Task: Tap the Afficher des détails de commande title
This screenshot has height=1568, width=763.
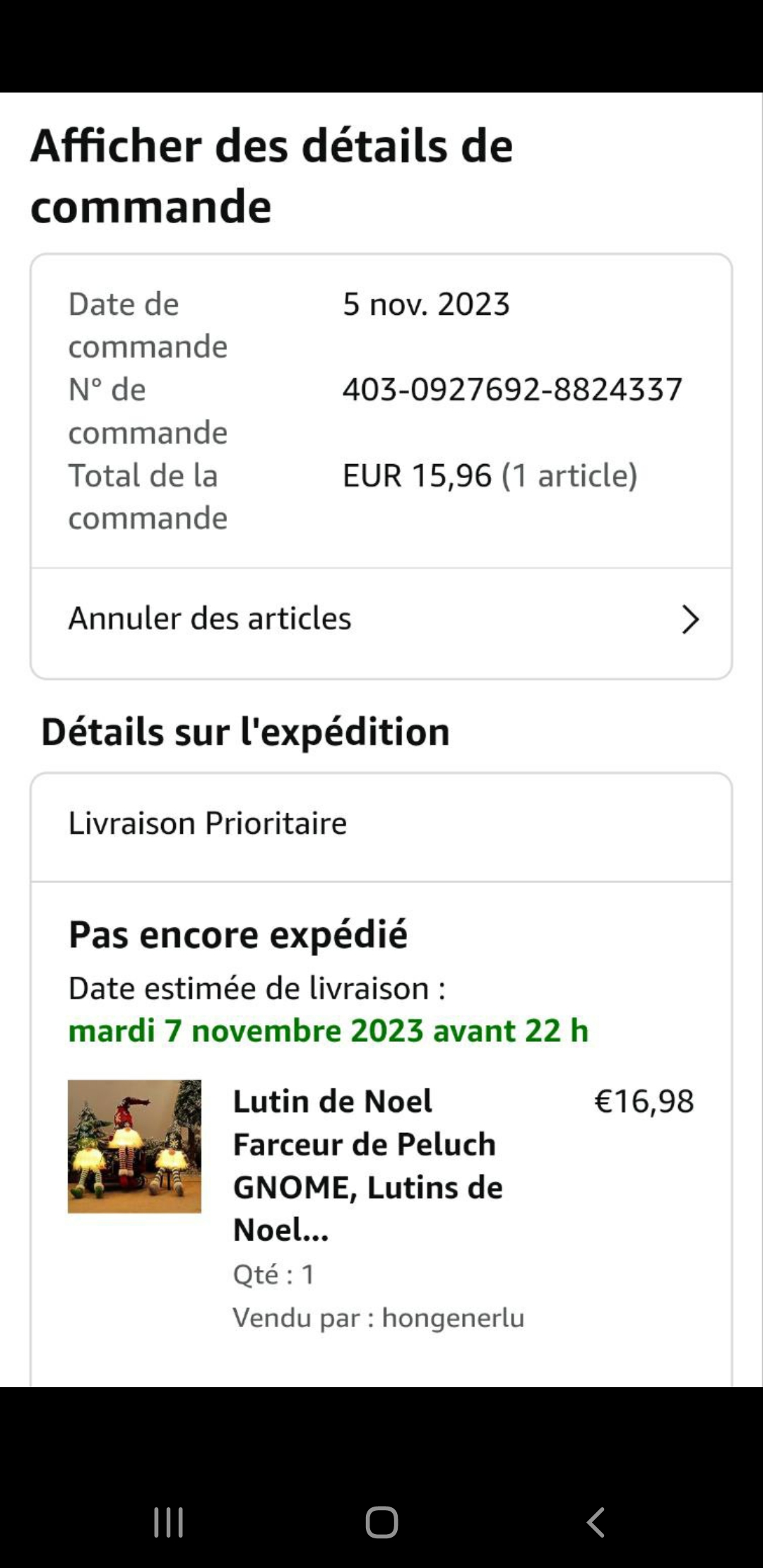Action: (272, 176)
